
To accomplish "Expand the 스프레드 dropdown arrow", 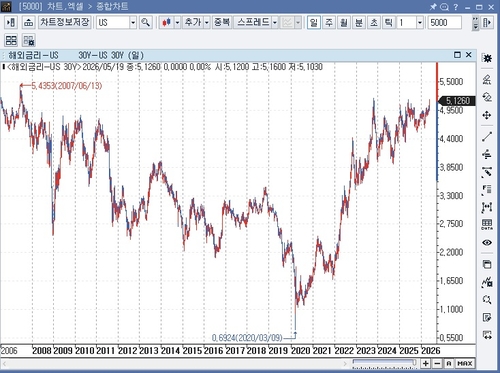I will tap(275, 23).
